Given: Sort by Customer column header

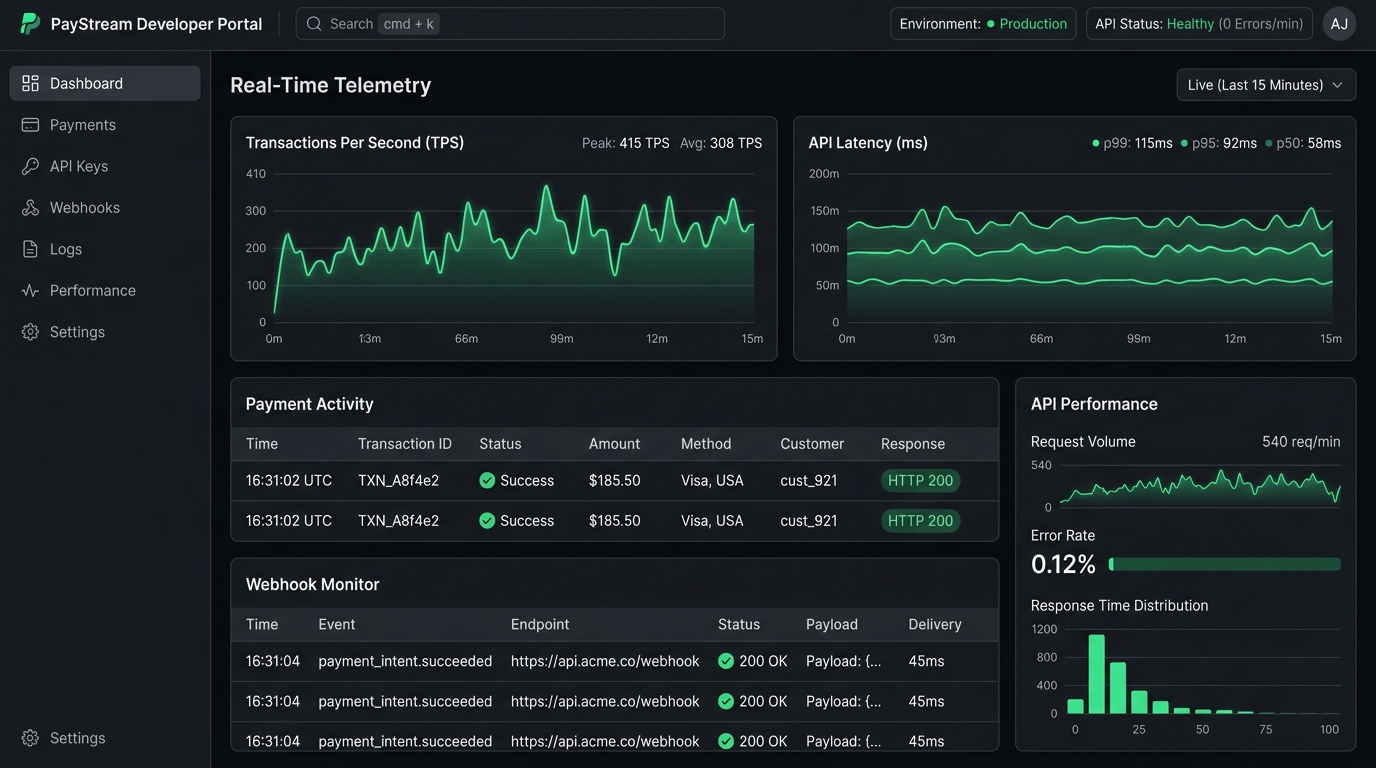Looking at the screenshot, I should click(812, 444).
